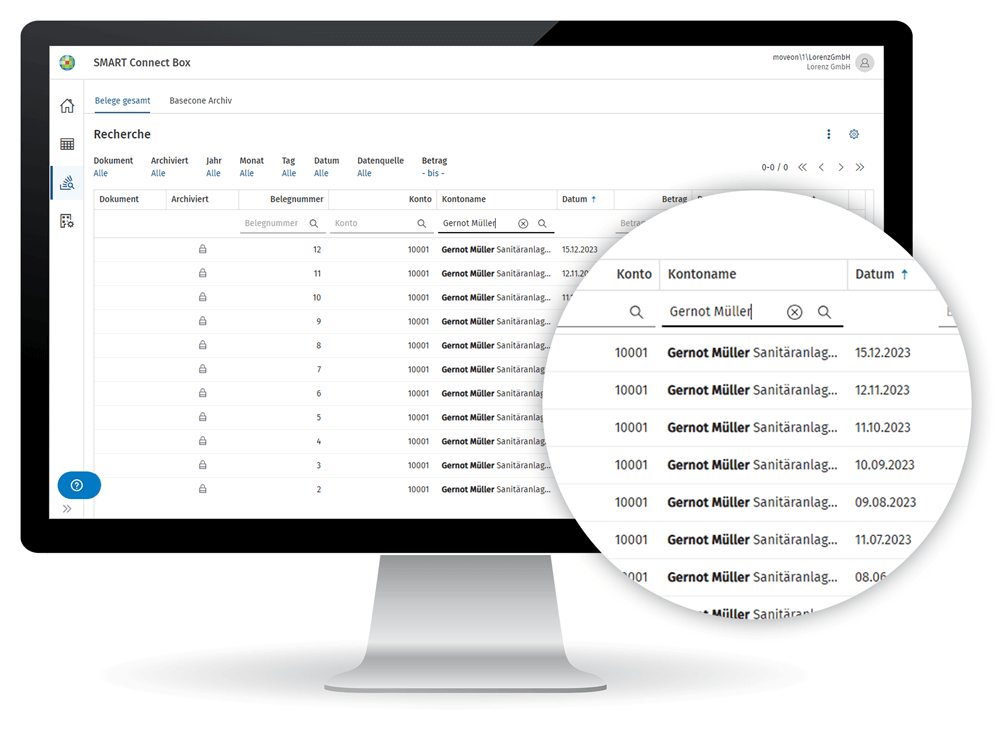The image size is (1000, 739).
Task: Open the Datenquelle filter dropdown
Action: coord(364,173)
